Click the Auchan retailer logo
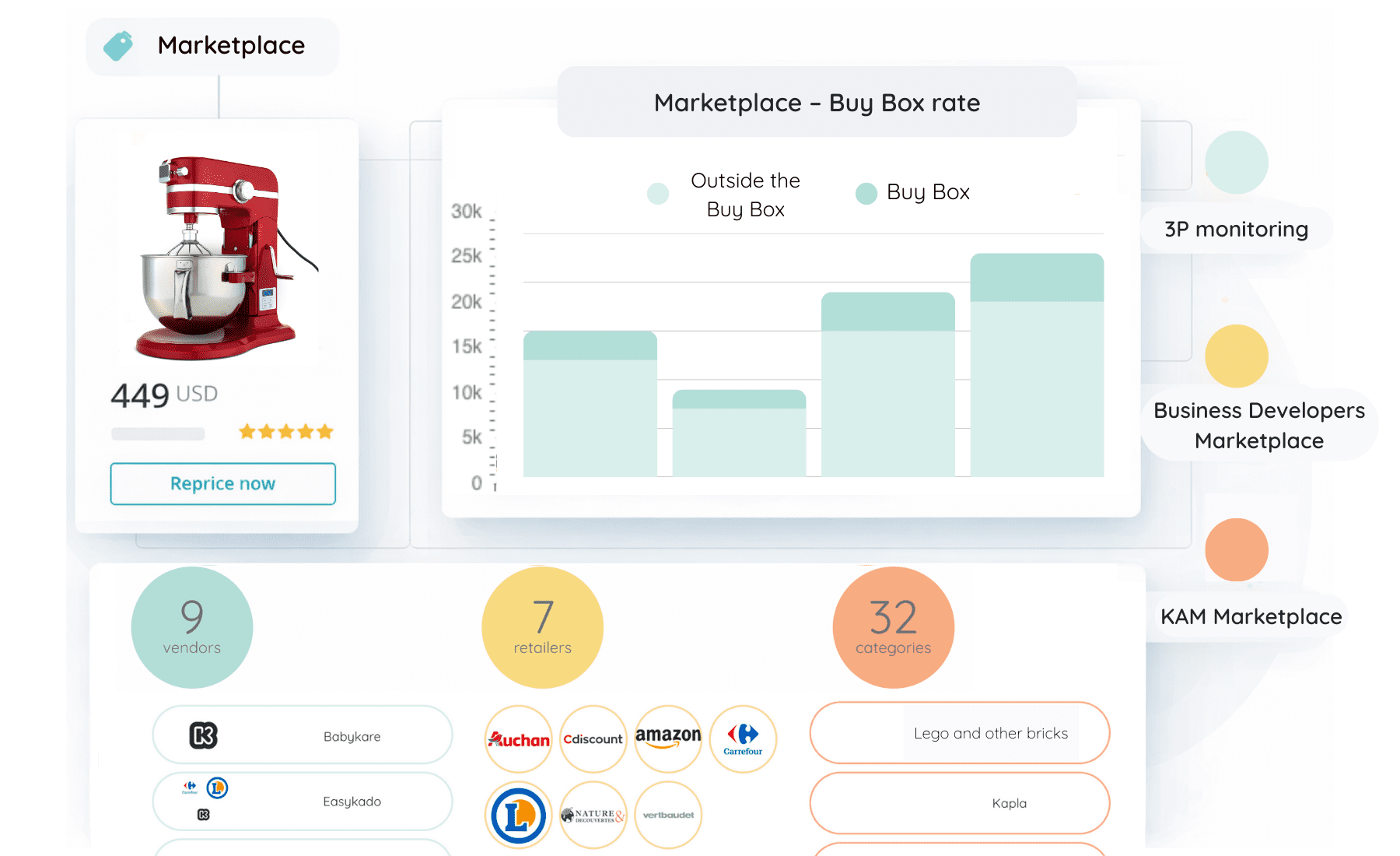 (x=519, y=738)
